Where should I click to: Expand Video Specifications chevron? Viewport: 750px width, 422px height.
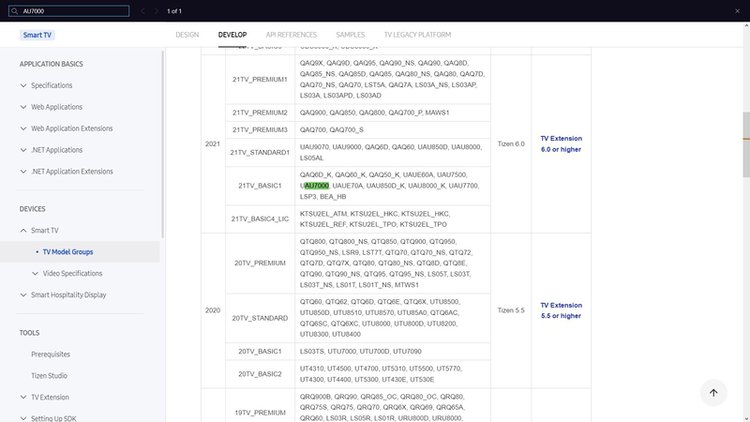tap(35, 274)
